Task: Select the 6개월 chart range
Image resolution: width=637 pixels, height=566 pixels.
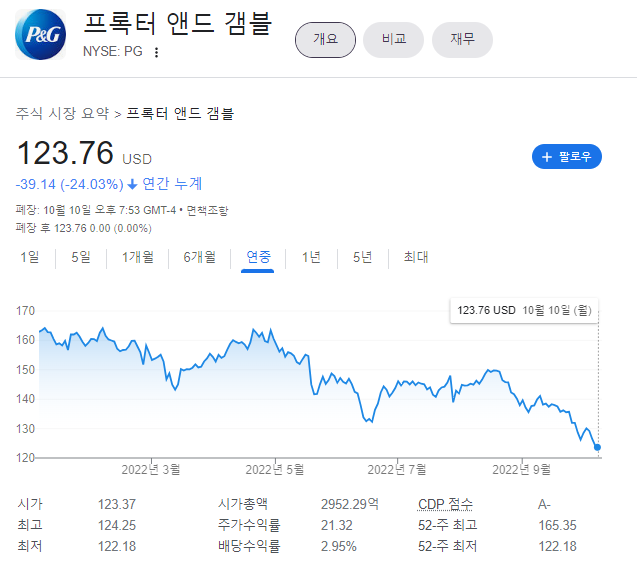Action: tap(199, 257)
